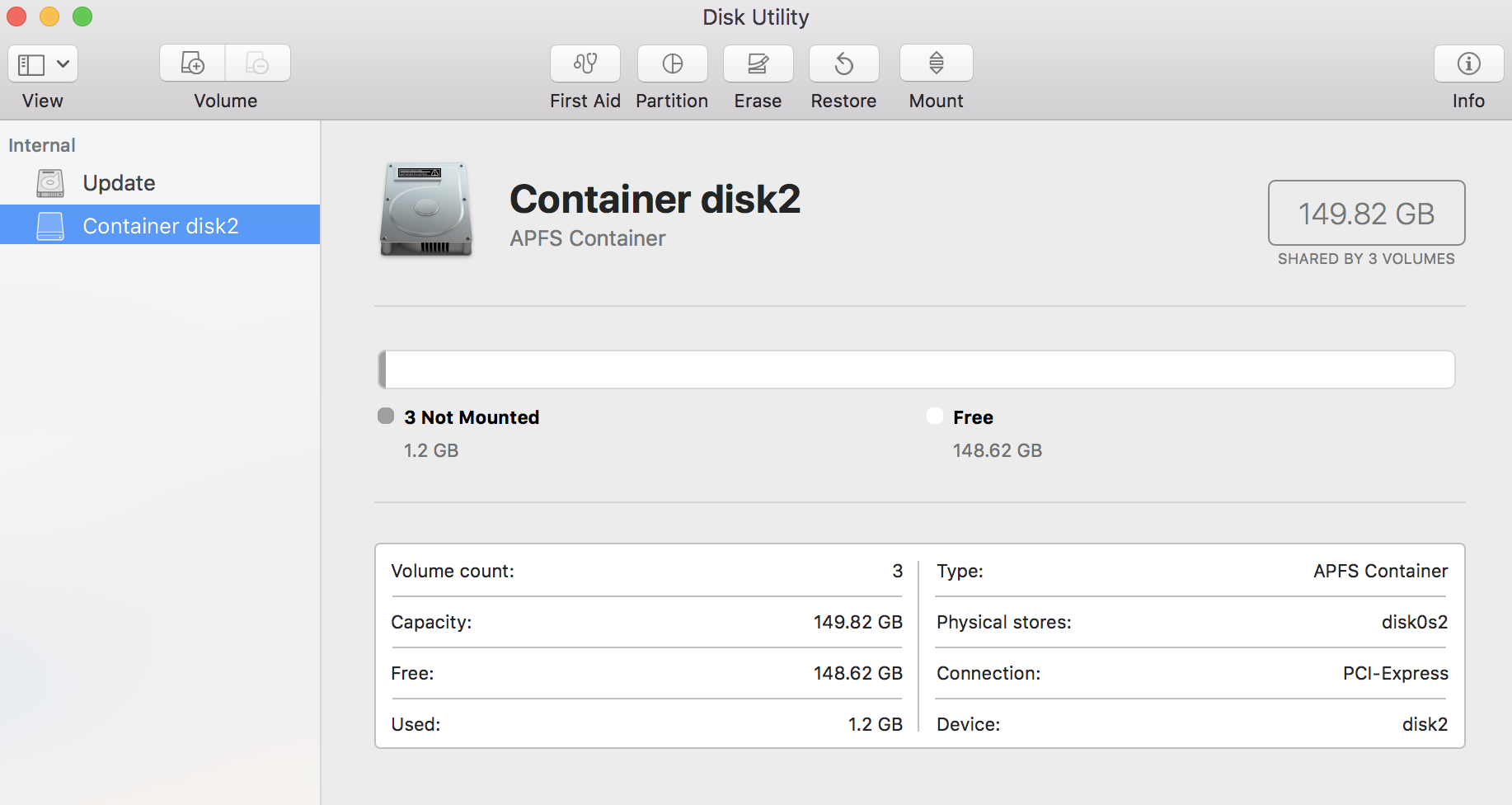The height and width of the screenshot is (805, 1512).
Task: Click the 149.82 GB capacity badge
Action: (1365, 214)
